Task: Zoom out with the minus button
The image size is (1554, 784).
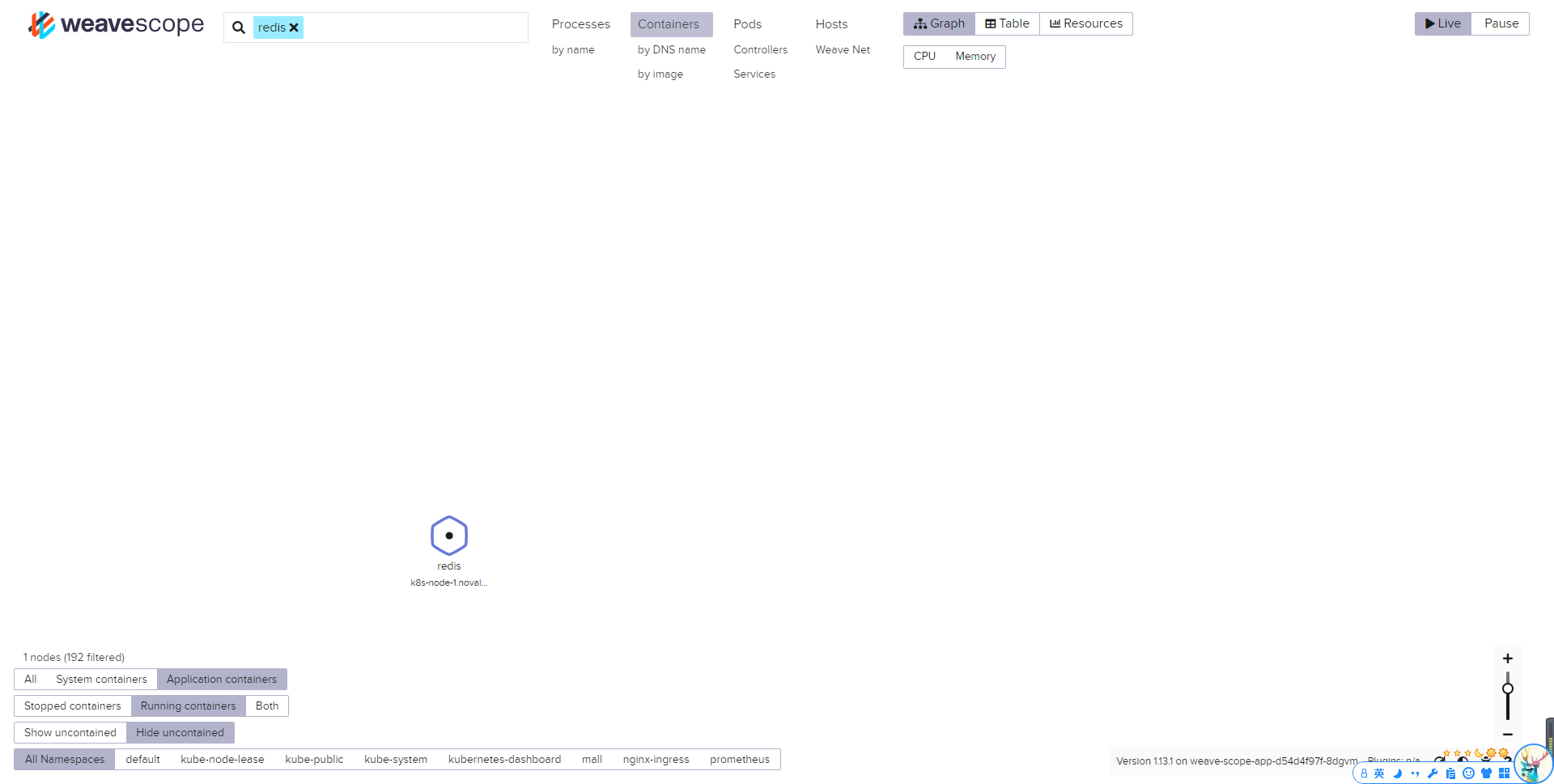Action: click(x=1508, y=735)
